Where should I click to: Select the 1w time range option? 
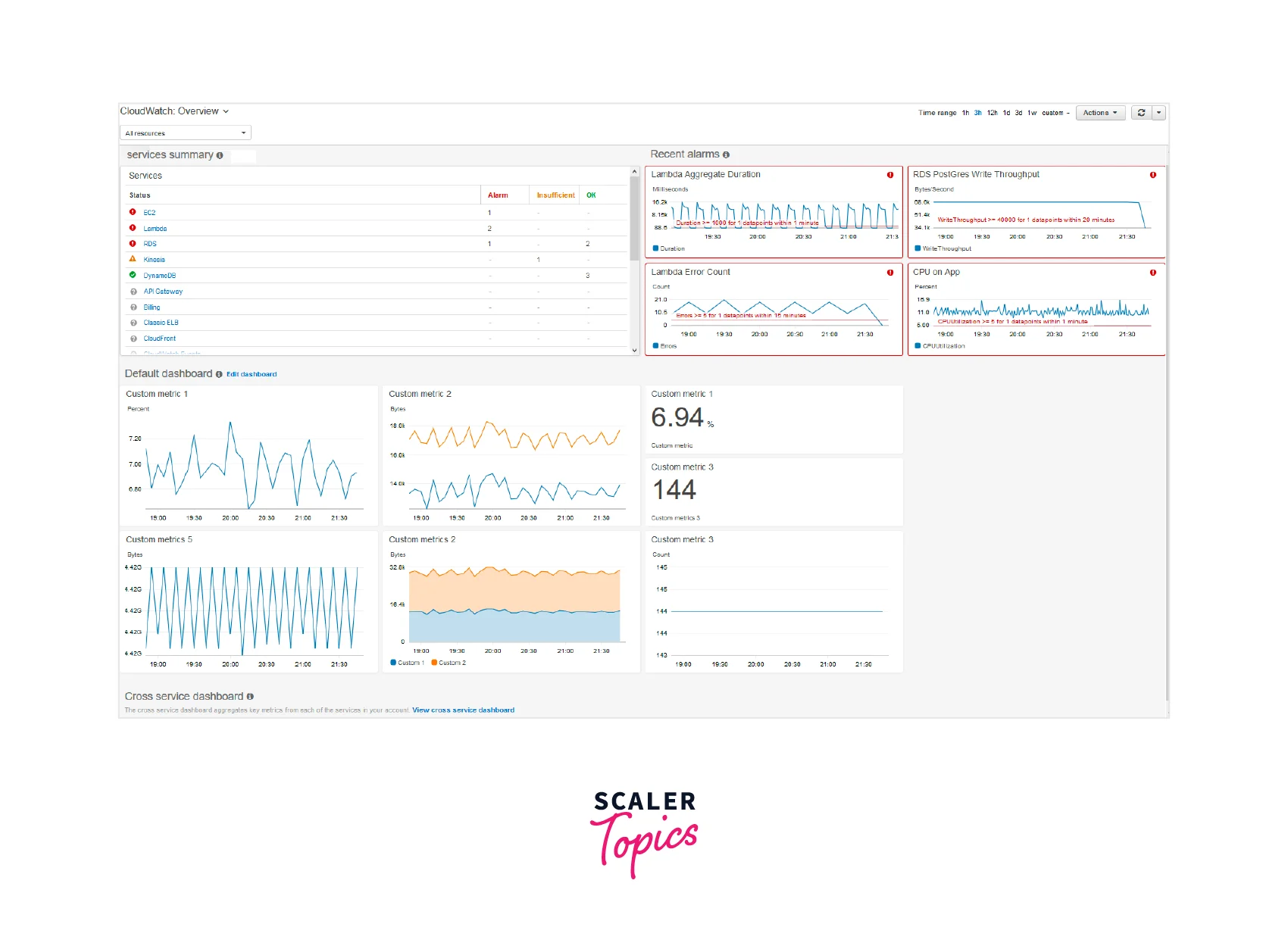point(1032,113)
